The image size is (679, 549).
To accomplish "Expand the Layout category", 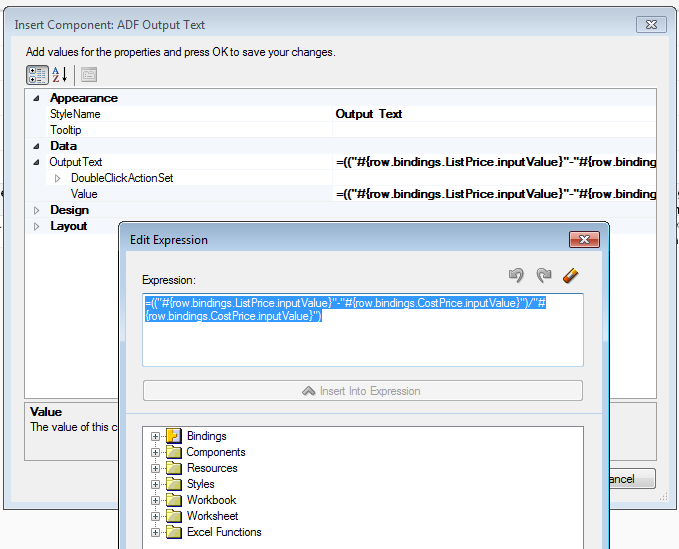I will click(36, 226).
